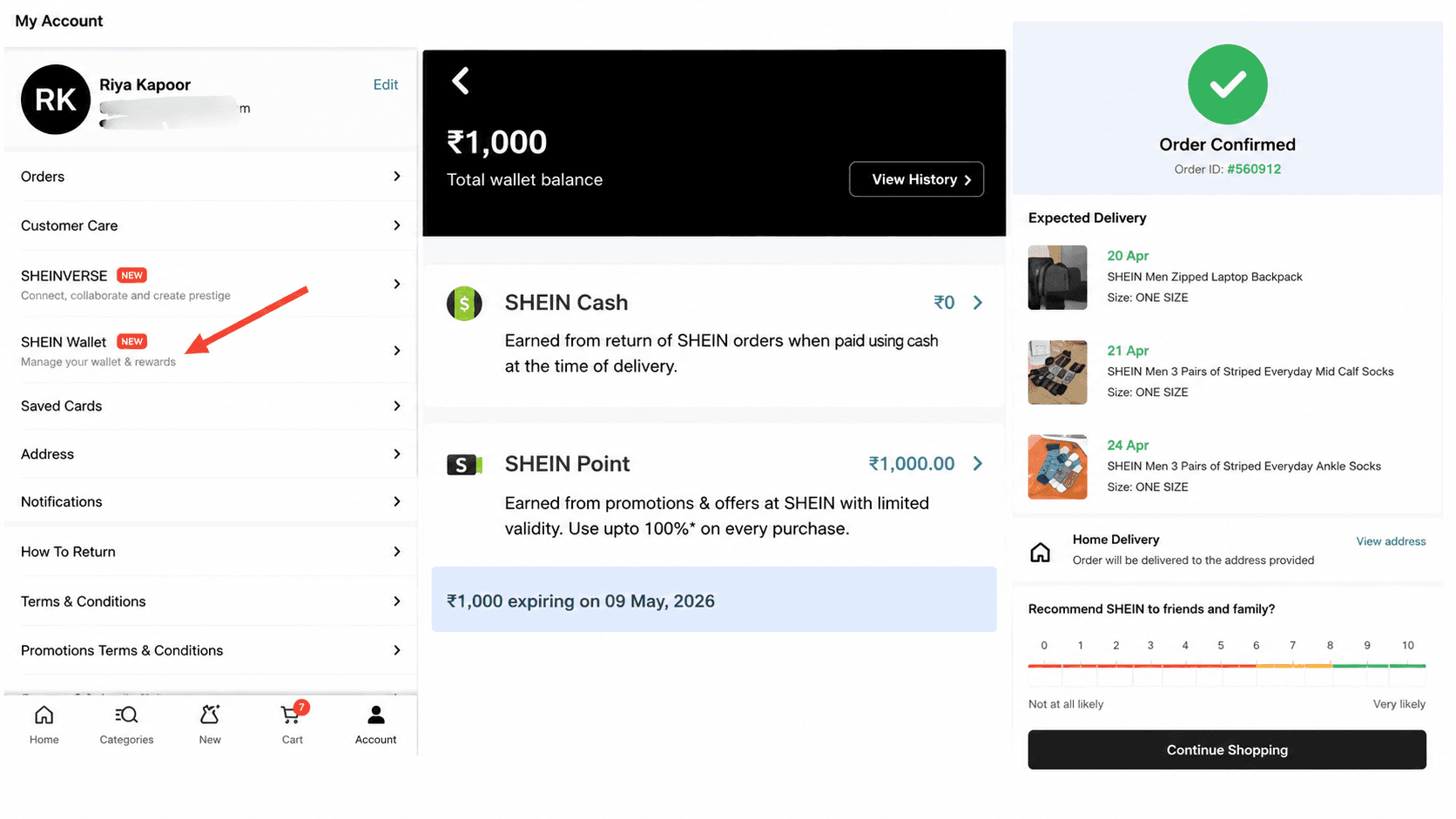Viewport: 1456px width, 819px height.
Task: Open SHEIN Wallet via its chevron
Action: click(x=397, y=351)
